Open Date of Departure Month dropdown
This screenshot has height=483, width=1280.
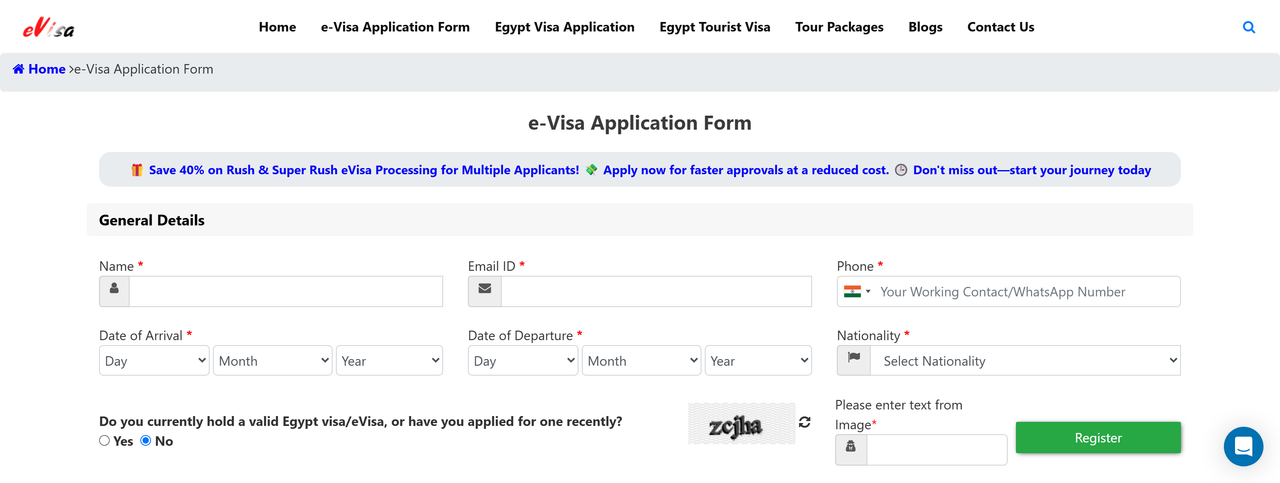(641, 361)
